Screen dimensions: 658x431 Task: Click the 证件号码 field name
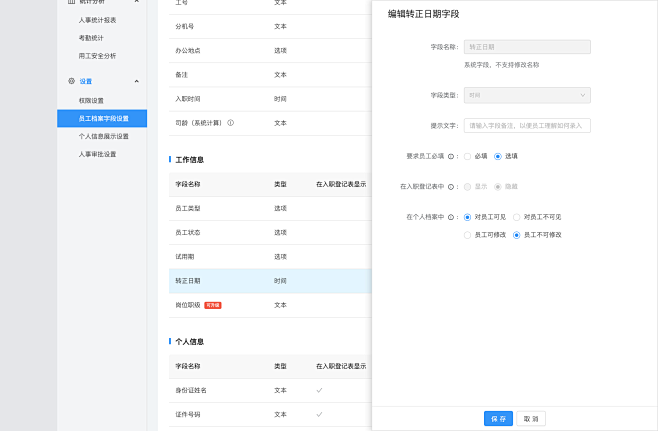tap(188, 415)
